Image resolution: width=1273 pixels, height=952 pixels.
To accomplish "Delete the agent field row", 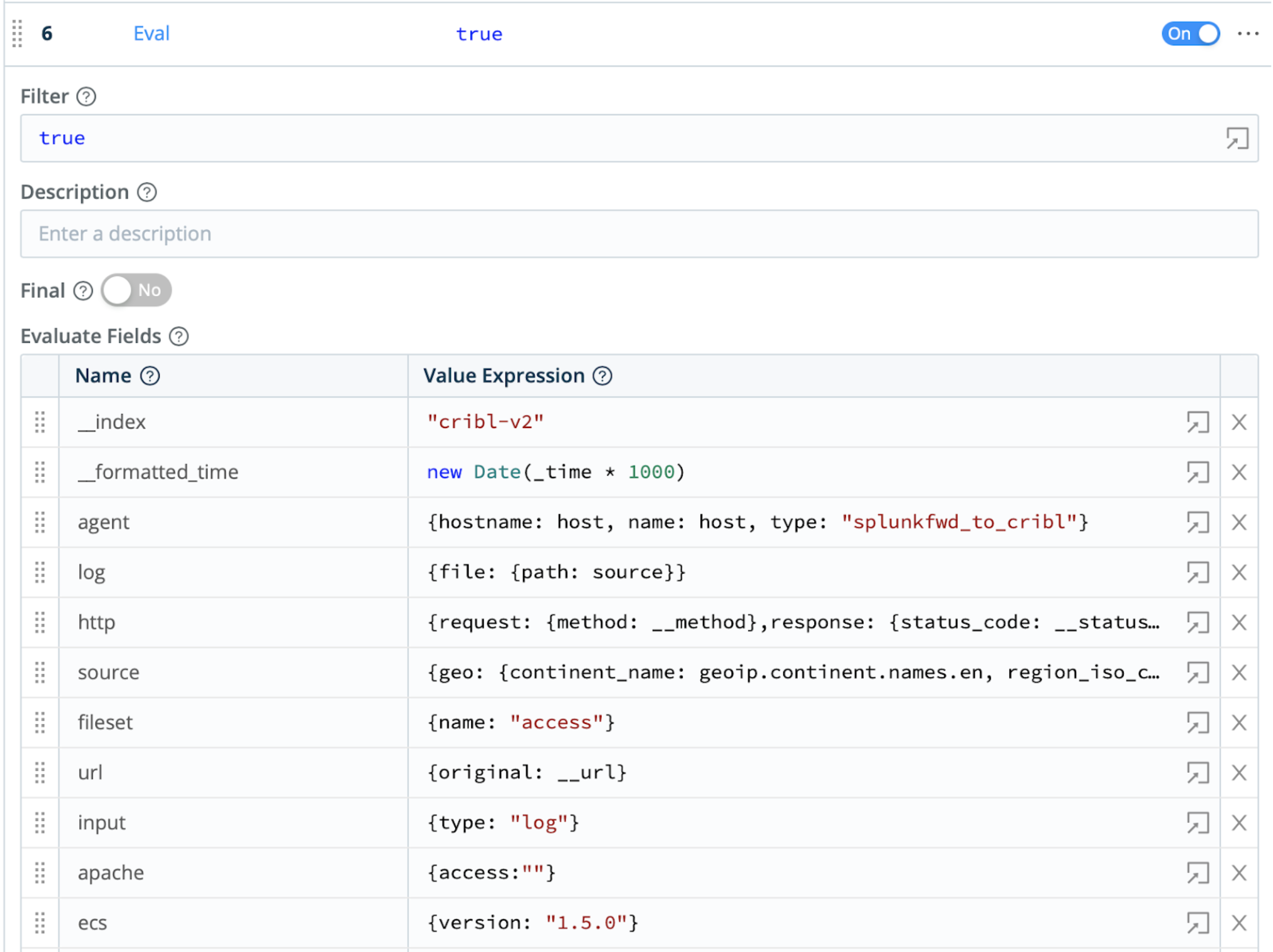I will [1238, 523].
